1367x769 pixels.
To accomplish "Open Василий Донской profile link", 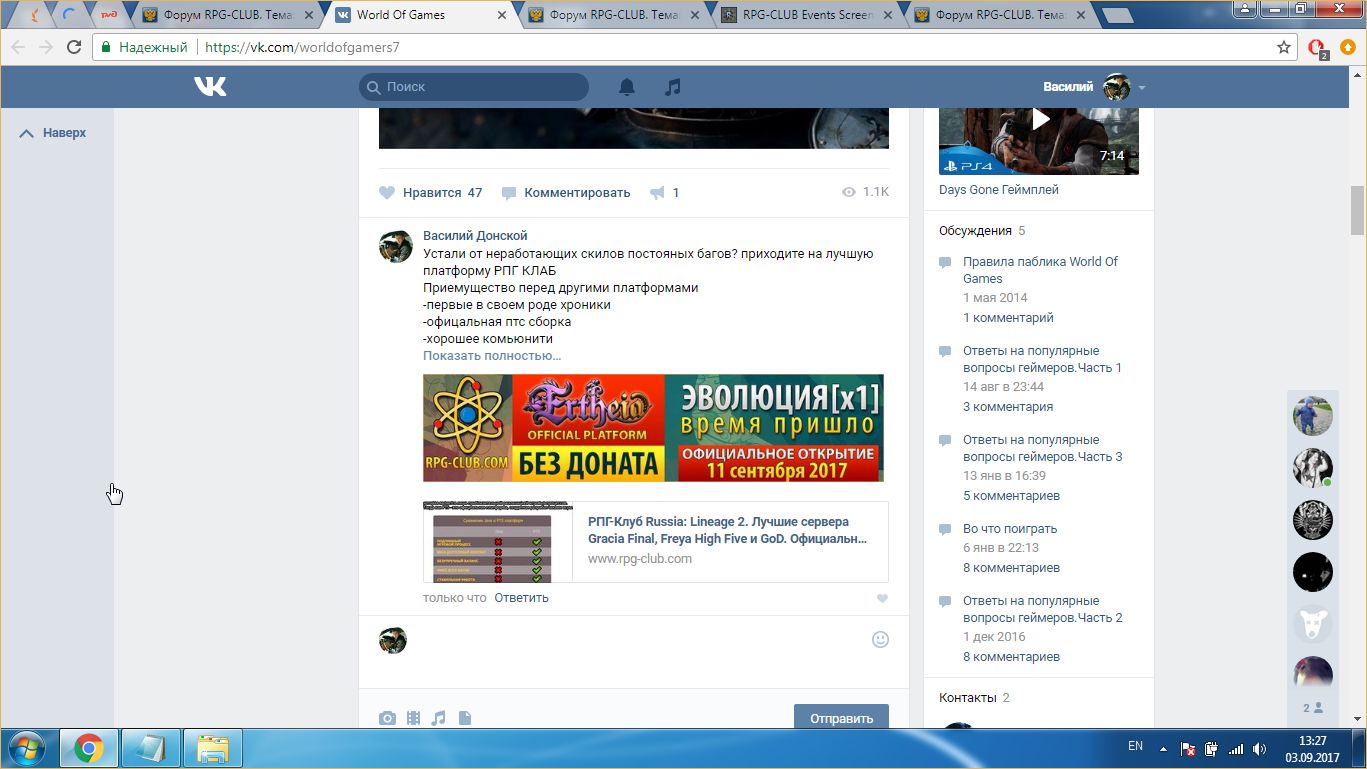I will pos(475,235).
